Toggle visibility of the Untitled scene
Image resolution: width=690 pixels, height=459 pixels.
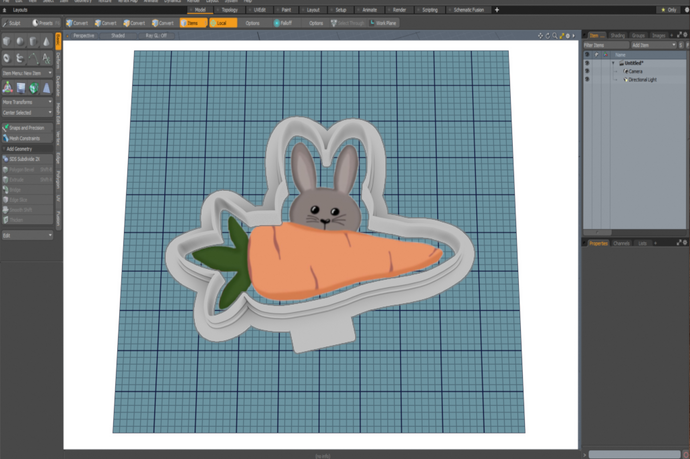[x=587, y=63]
